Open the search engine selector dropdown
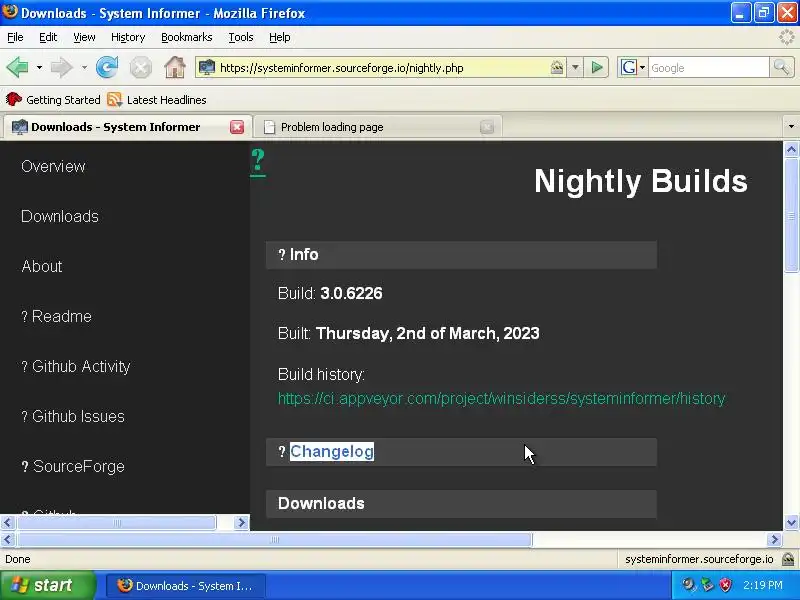 pos(642,67)
